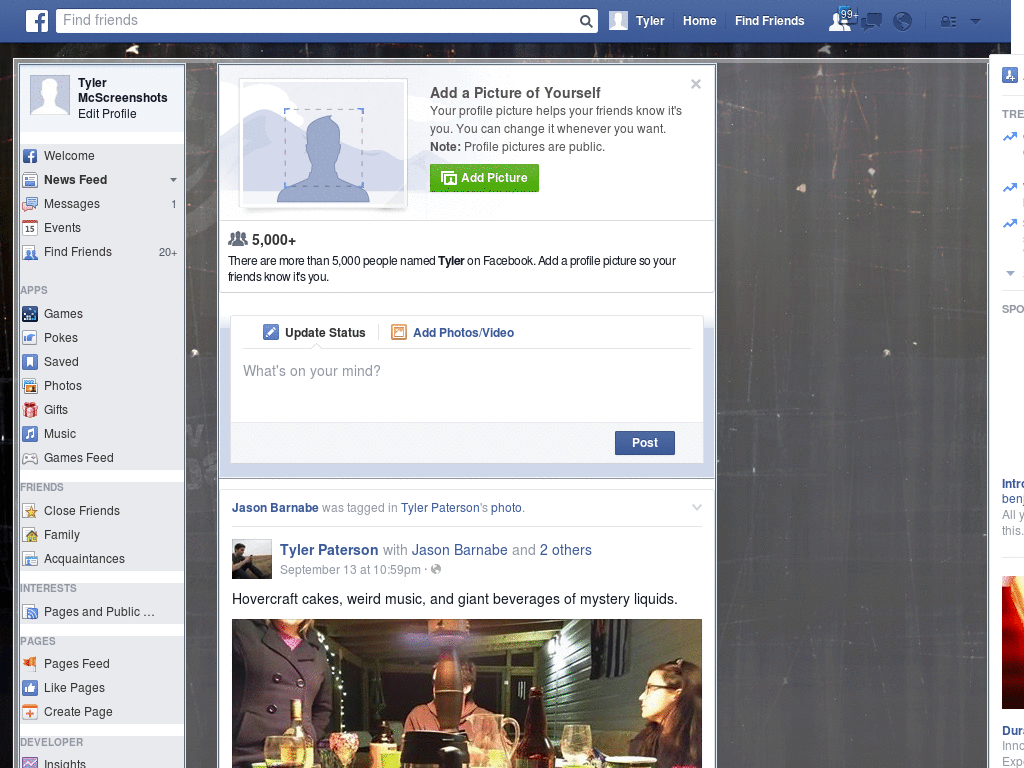Image resolution: width=1024 pixels, height=768 pixels.
Task: Open the account menu dropdown arrow
Action: (976, 22)
